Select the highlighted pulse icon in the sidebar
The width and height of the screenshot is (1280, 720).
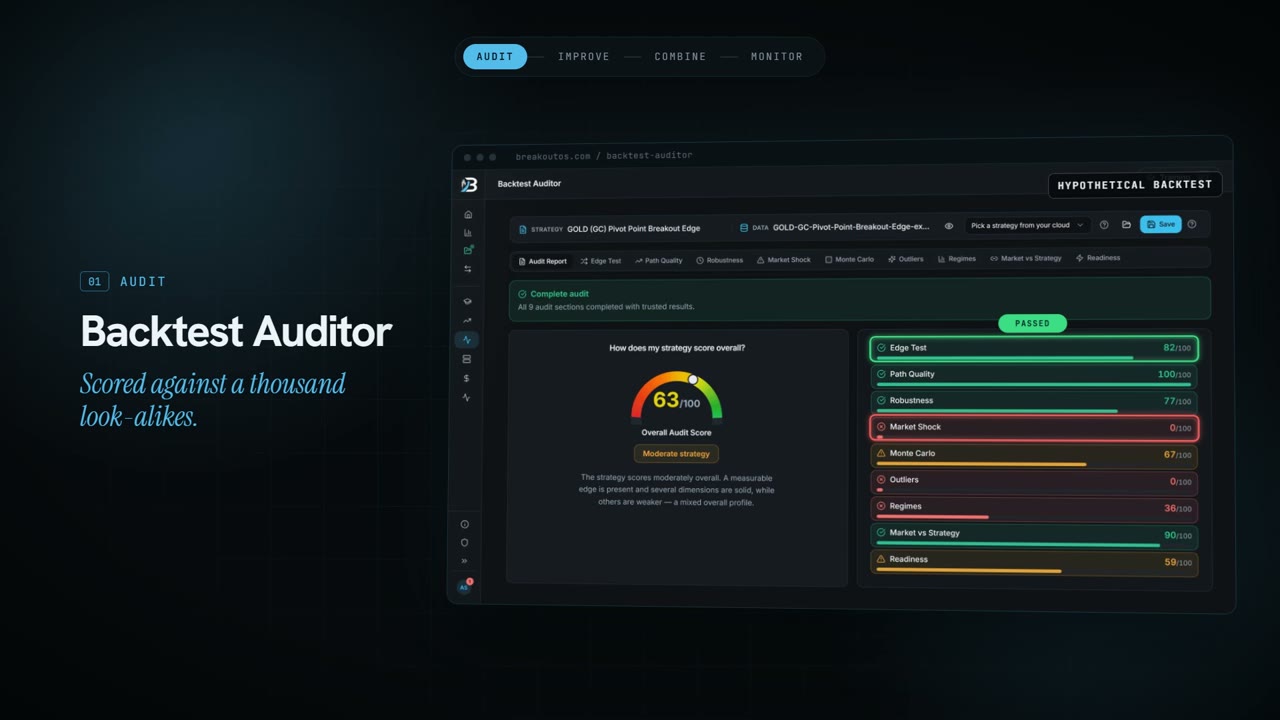pos(466,340)
